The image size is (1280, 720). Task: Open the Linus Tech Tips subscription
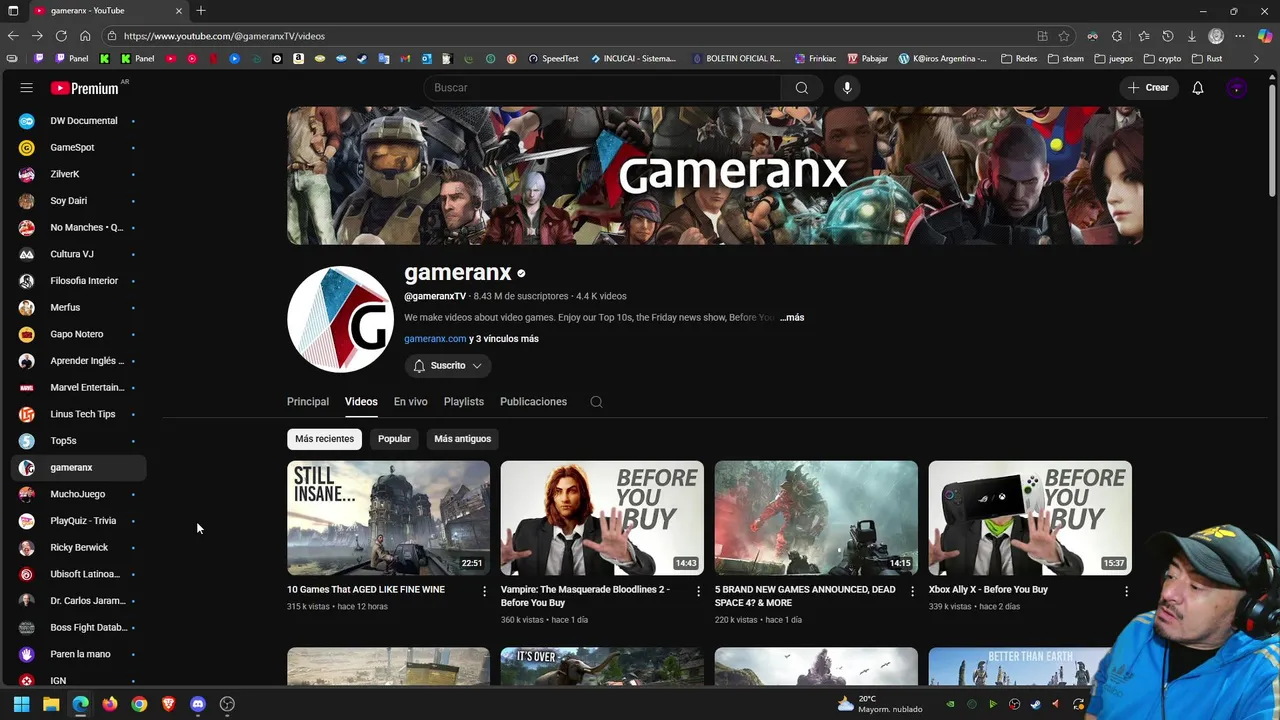(x=80, y=414)
